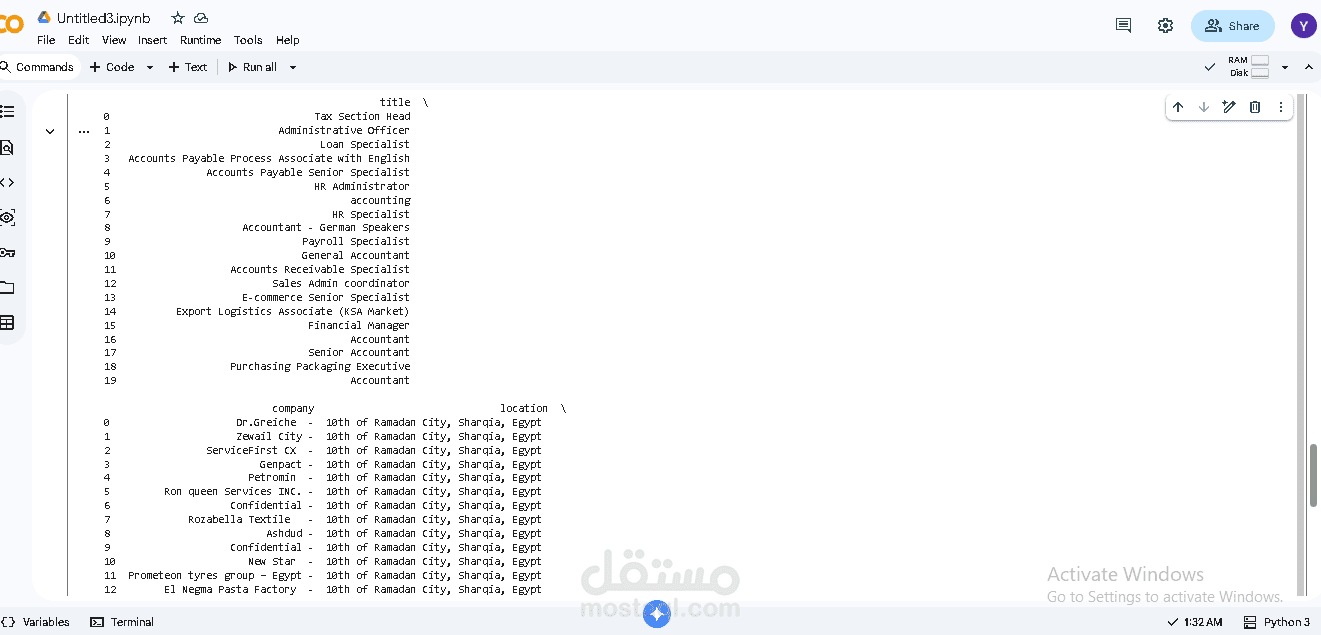
Task: Click the Share button
Action: coord(1232,25)
